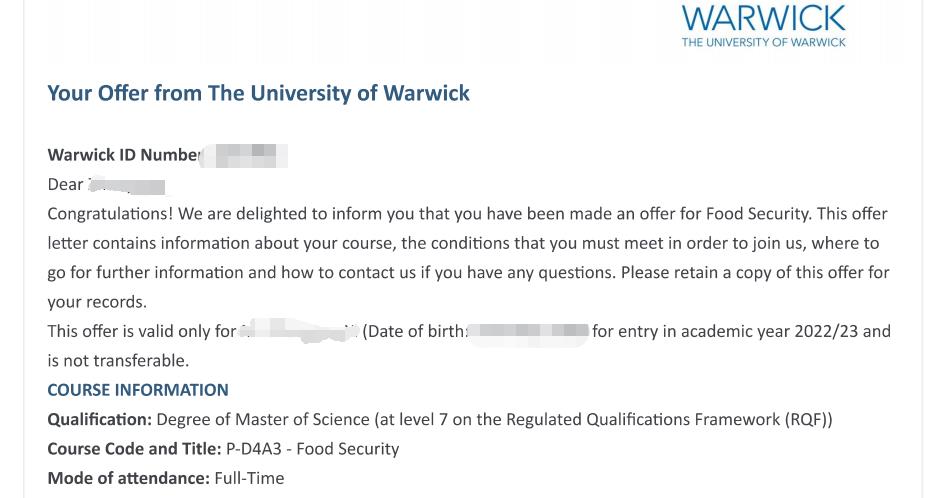925x498 pixels.
Task: Click the "Full-Time" attendance value
Action: pos(249,478)
